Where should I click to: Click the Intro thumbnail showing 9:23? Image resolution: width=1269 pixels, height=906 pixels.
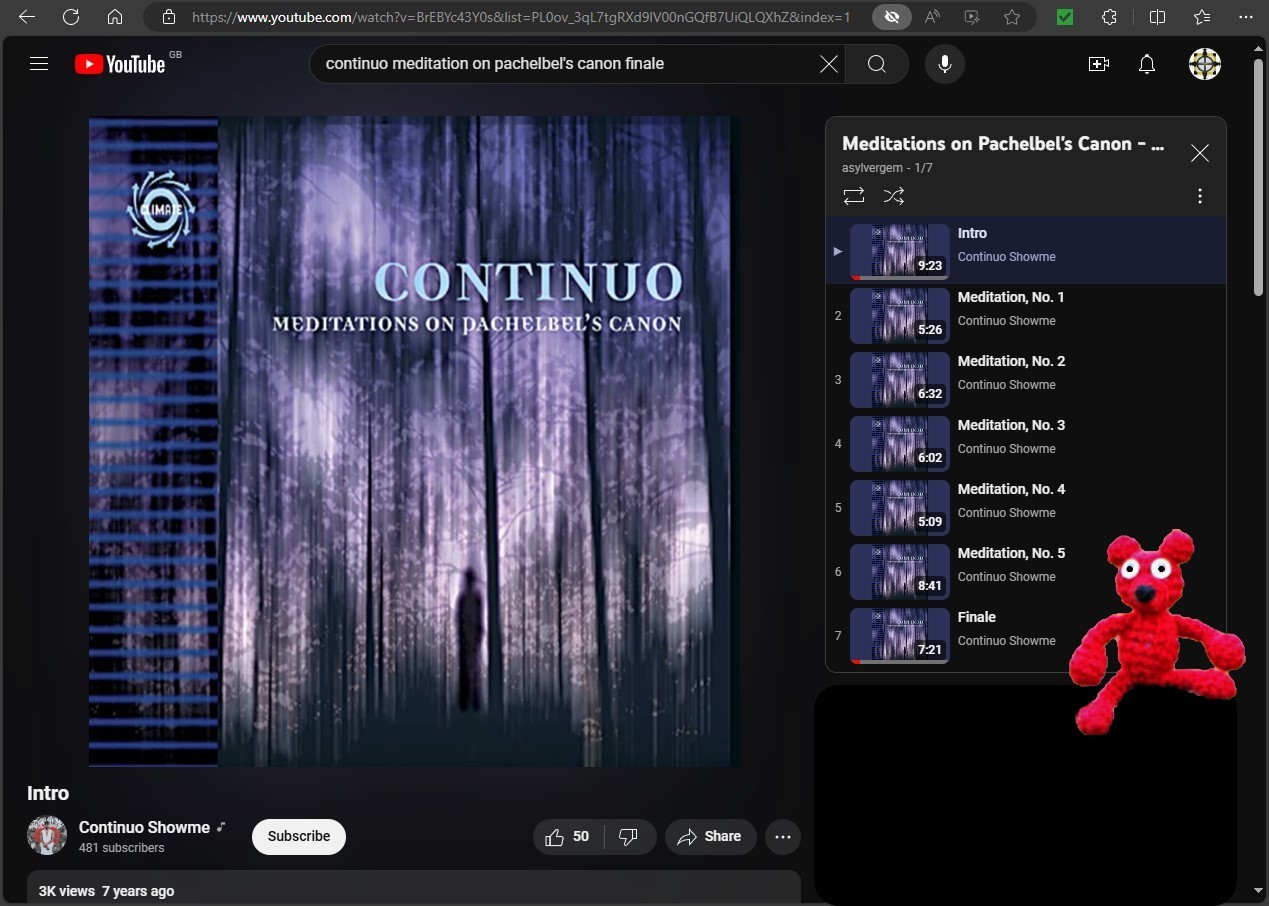click(900, 252)
